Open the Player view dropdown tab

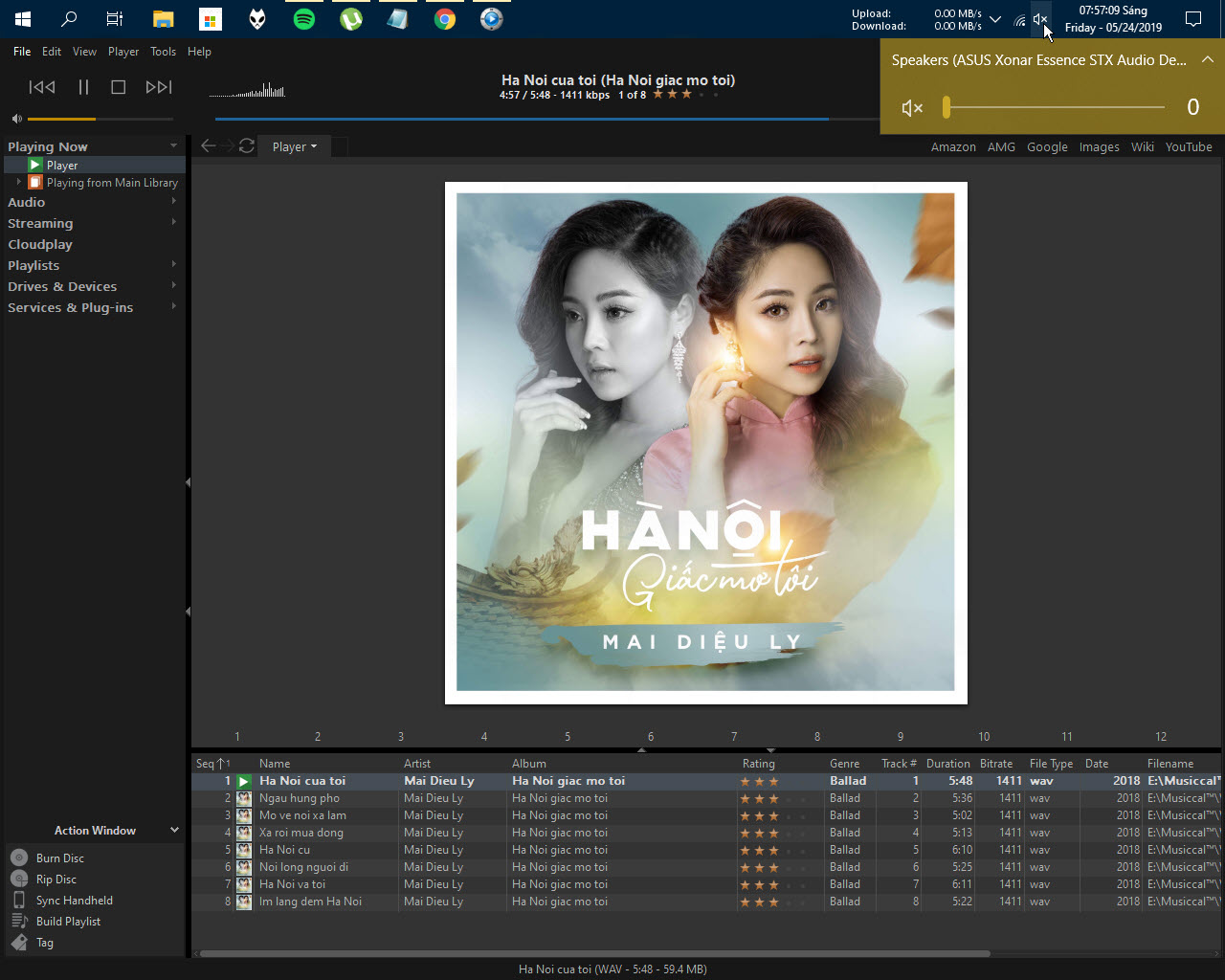pos(294,146)
